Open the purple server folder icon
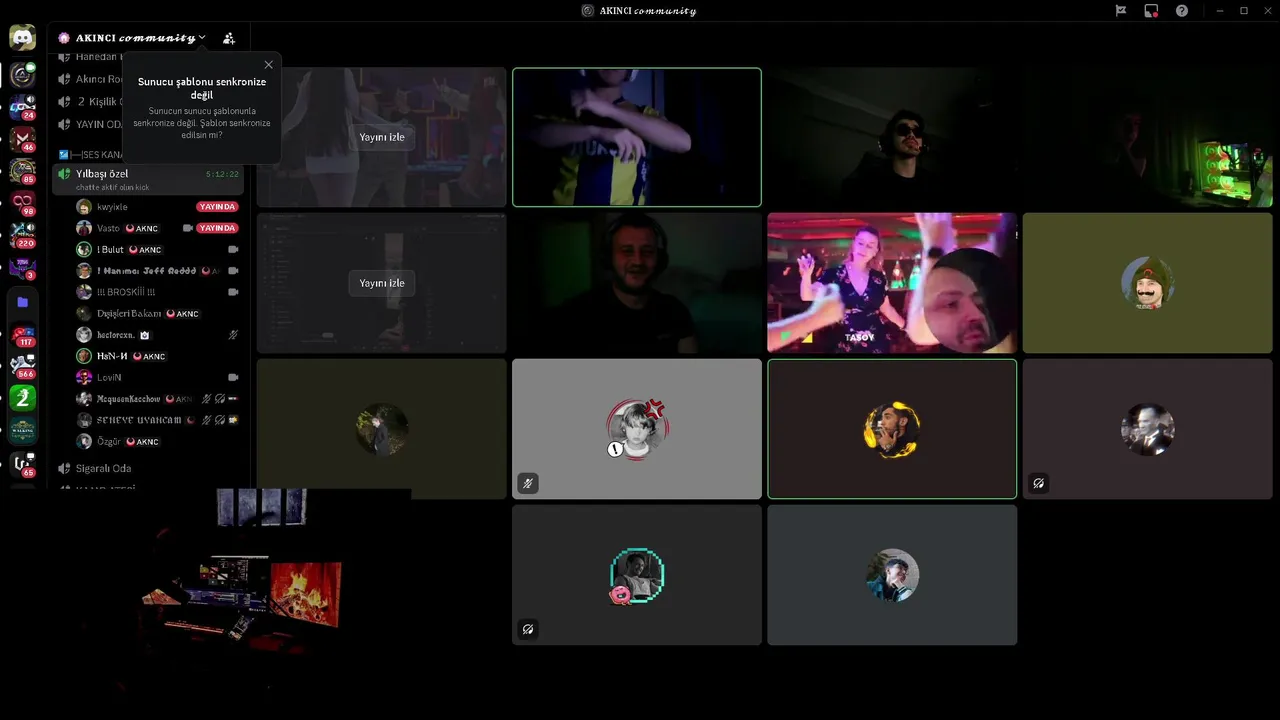Viewport: 1280px width, 720px height. pos(22,302)
